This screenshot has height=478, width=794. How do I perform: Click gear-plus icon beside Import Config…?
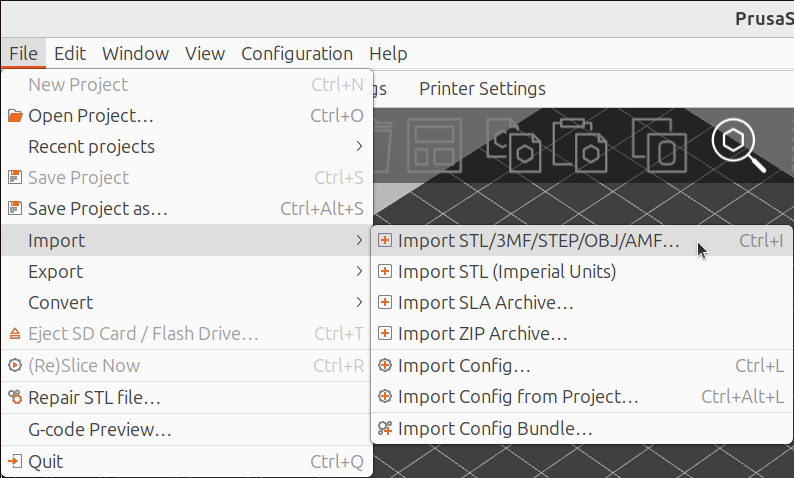pos(385,365)
